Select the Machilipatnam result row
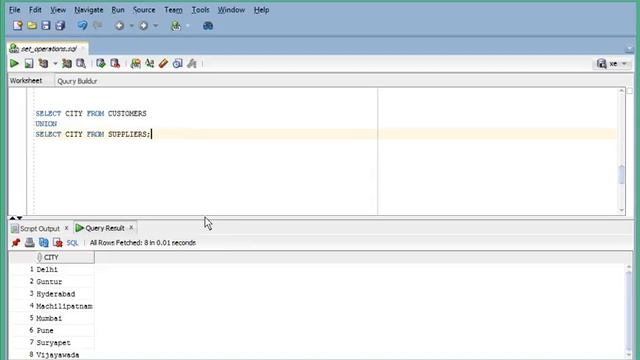The image size is (640, 360). click(52, 306)
